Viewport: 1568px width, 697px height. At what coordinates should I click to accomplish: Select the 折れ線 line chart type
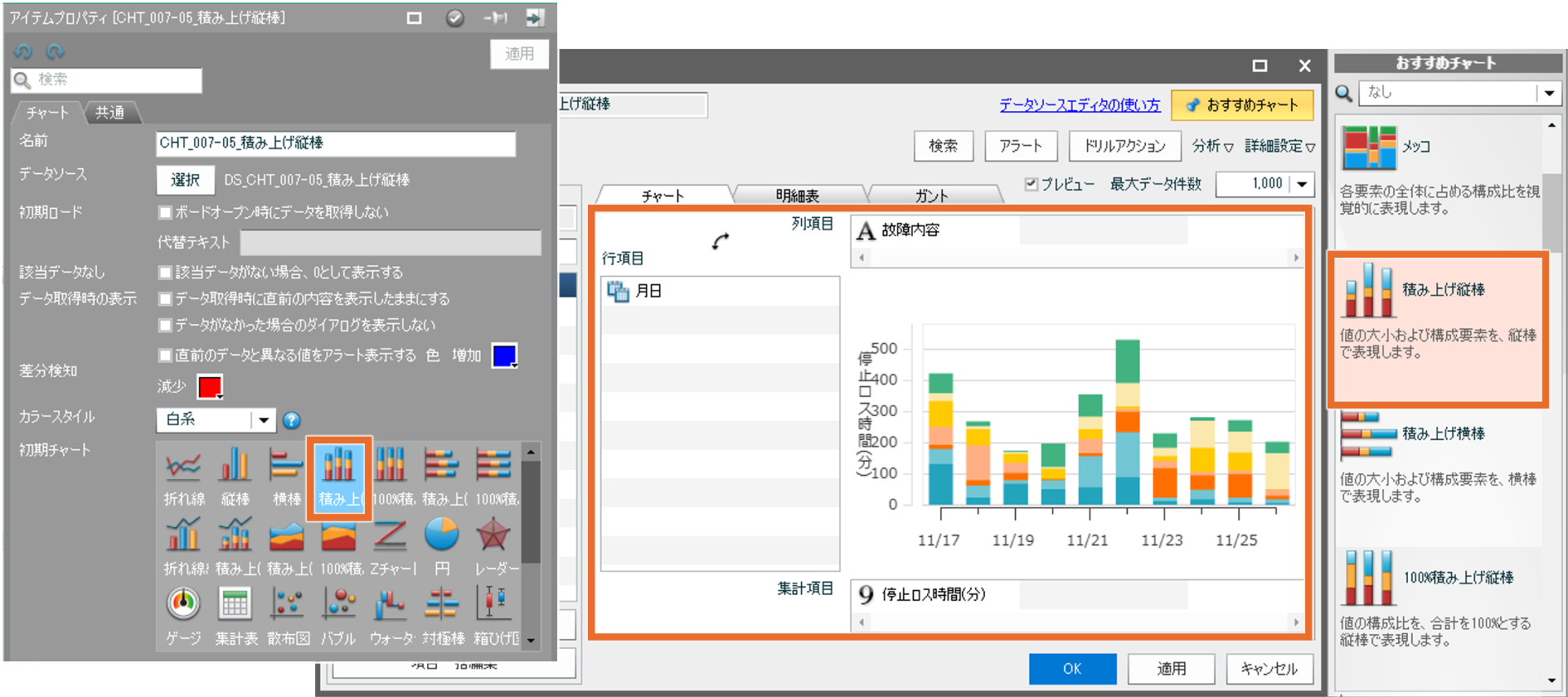183,476
